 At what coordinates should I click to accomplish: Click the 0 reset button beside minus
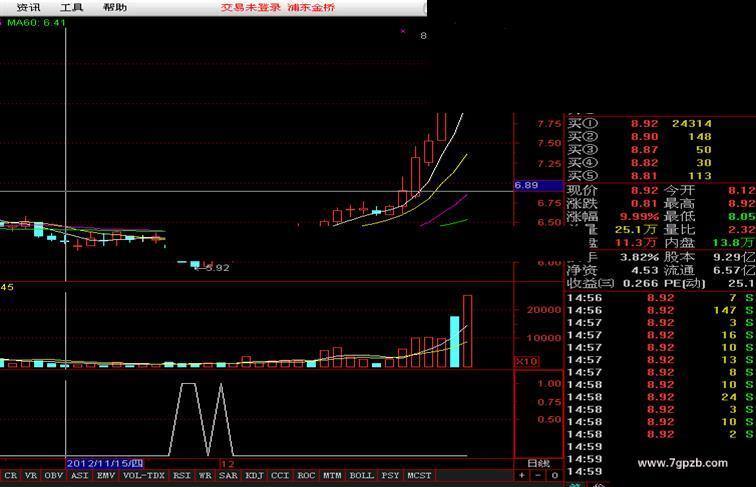click(x=554, y=475)
